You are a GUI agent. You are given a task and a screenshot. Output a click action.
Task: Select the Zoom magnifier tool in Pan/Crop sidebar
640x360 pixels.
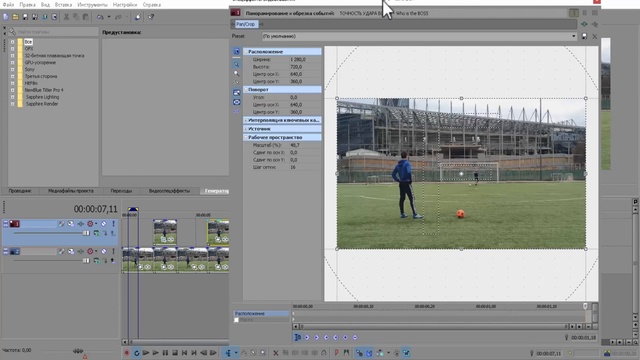[x=236, y=73]
